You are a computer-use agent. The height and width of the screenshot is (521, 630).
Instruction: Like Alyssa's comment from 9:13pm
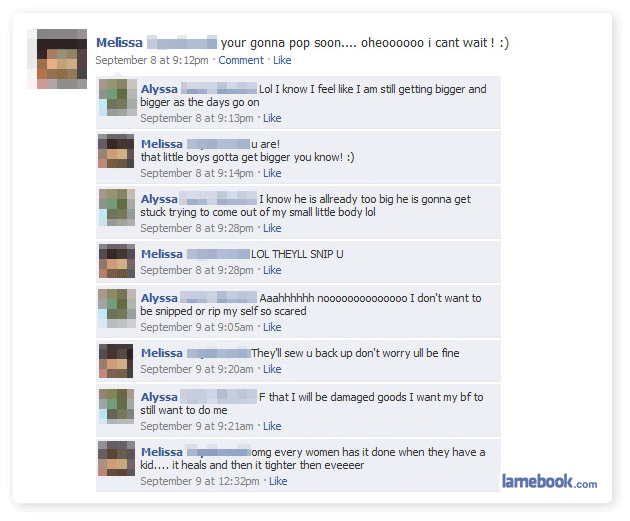click(x=272, y=118)
